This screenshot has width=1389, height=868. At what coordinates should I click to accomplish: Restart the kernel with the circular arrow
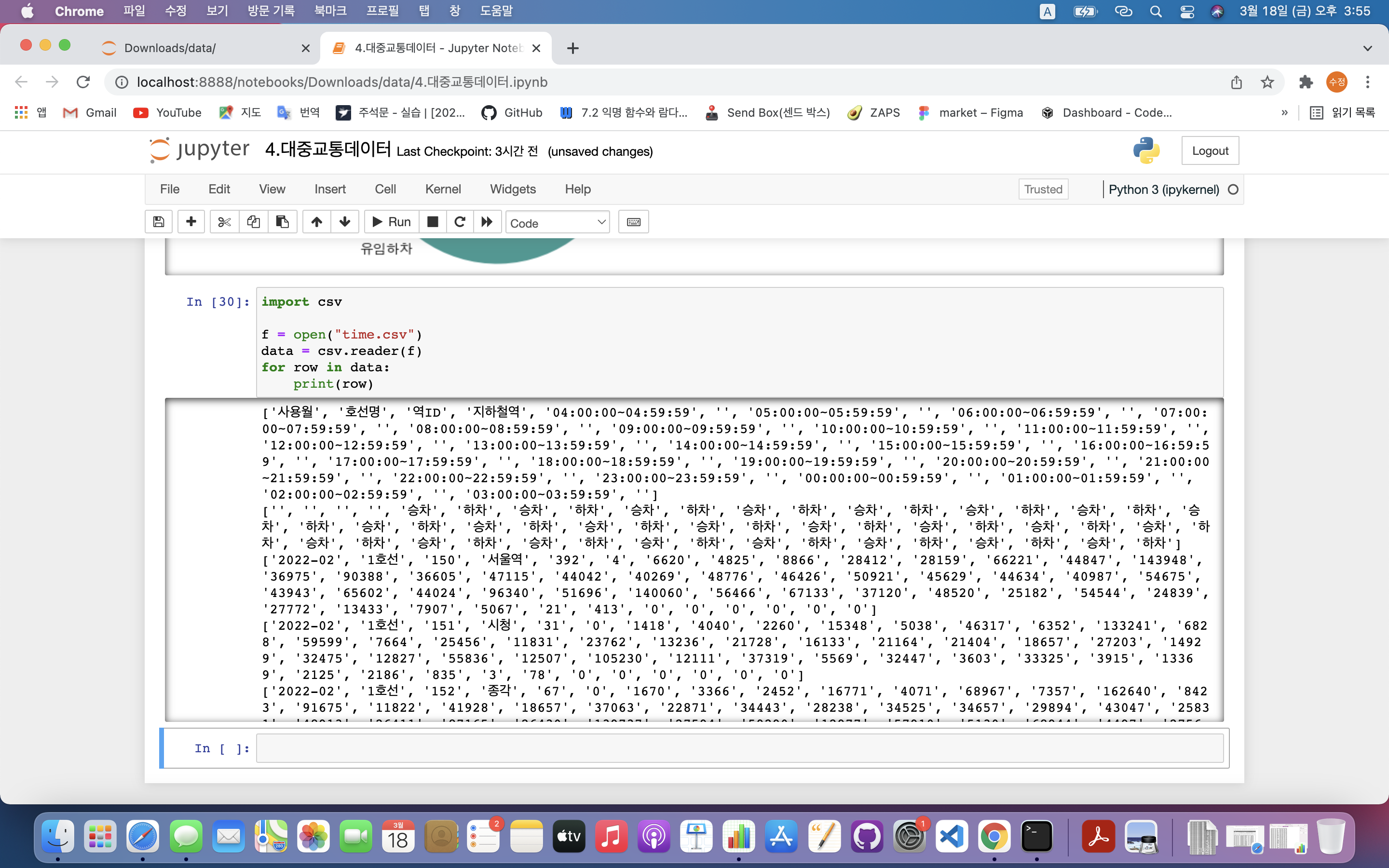pos(460,222)
